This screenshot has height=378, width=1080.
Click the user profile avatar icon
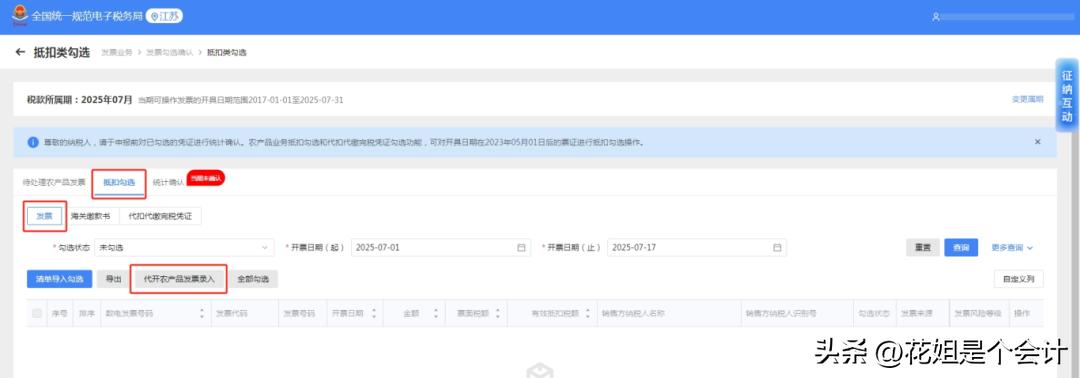(935, 17)
